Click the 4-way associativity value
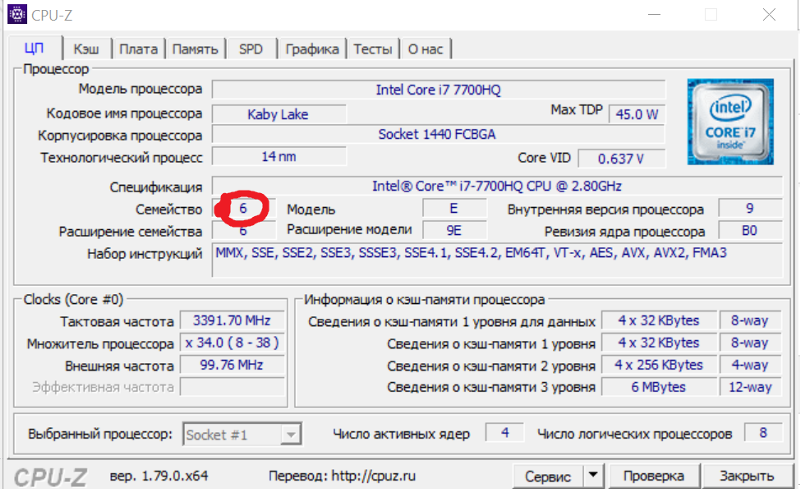 [x=750, y=365]
